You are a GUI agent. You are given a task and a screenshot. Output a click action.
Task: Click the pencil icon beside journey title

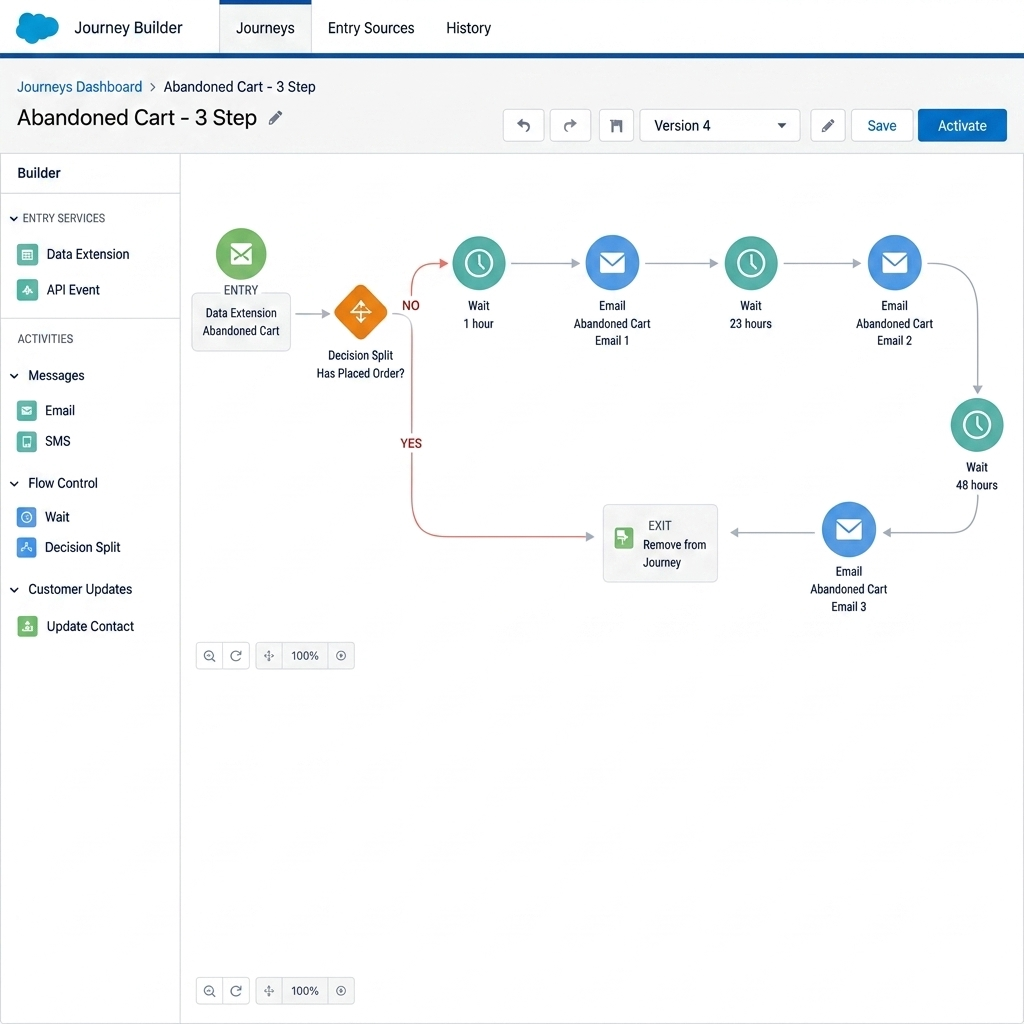[x=276, y=118]
